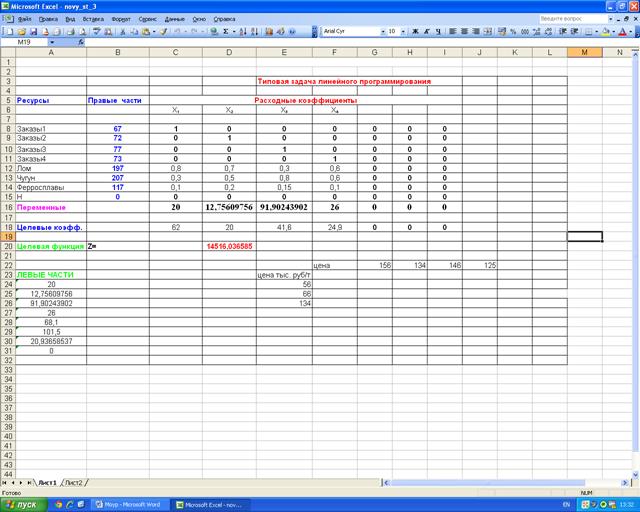The width and height of the screenshot is (640, 512).
Task: Click the horizontal scrollbar at the bottom
Action: [x=505, y=483]
